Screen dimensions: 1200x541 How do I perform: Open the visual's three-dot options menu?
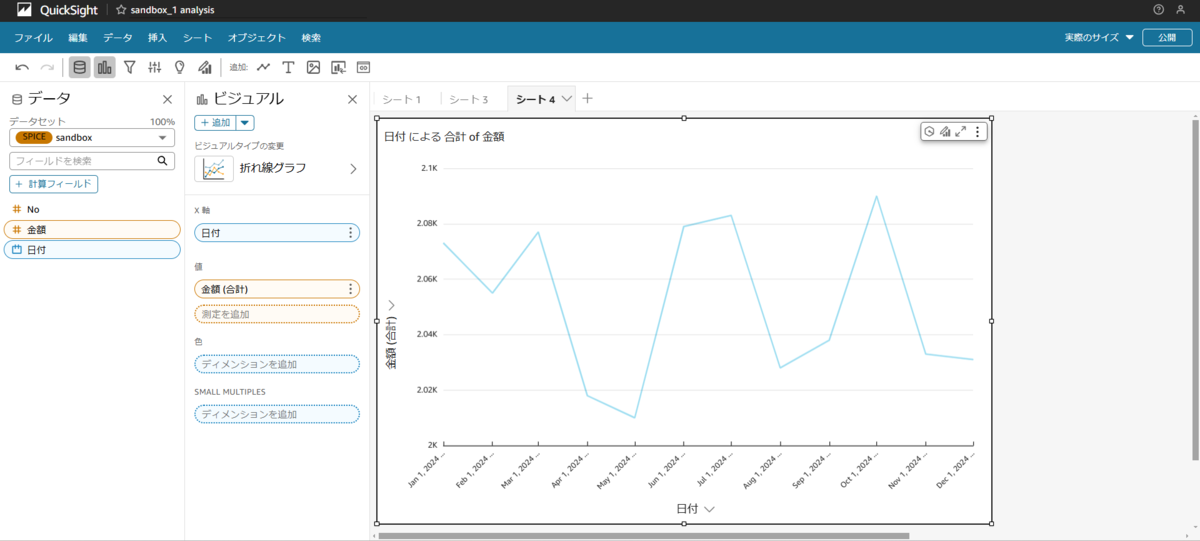tap(978, 131)
